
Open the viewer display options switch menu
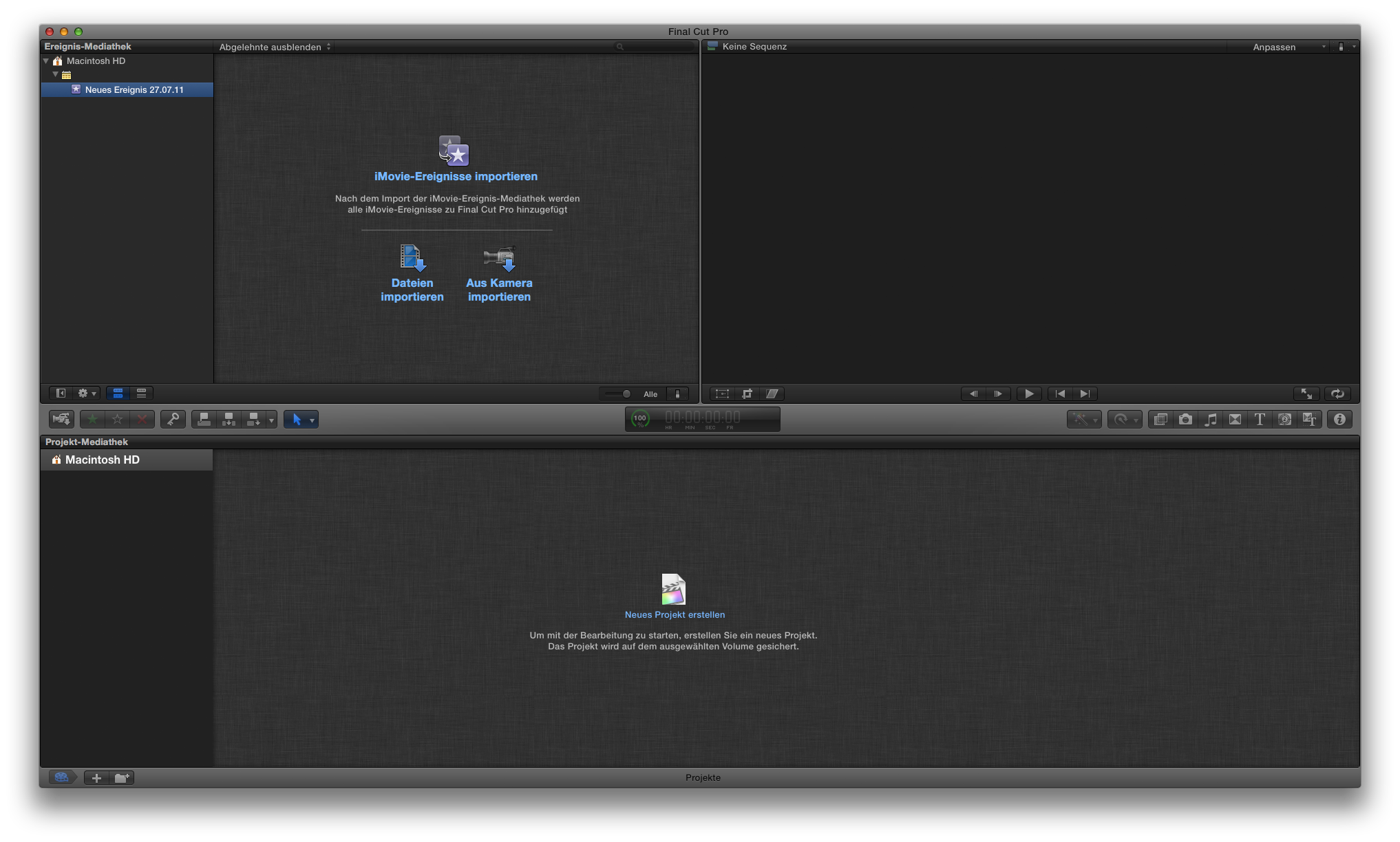(x=1346, y=47)
